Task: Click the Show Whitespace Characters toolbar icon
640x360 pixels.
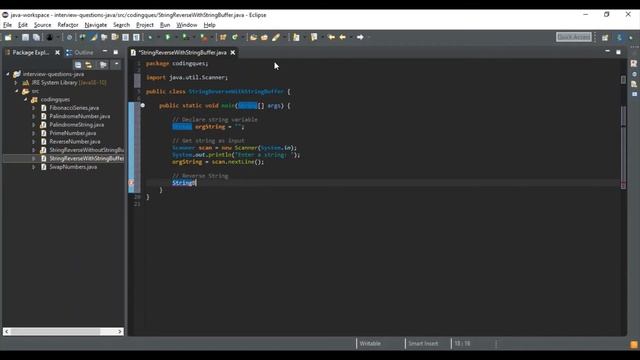Action: point(136,38)
